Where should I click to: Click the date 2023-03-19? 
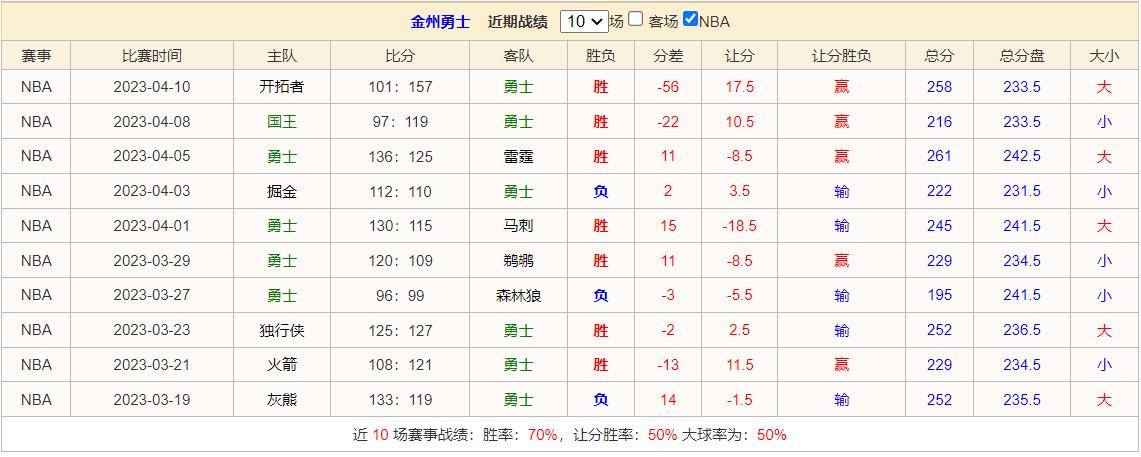[x=152, y=400]
